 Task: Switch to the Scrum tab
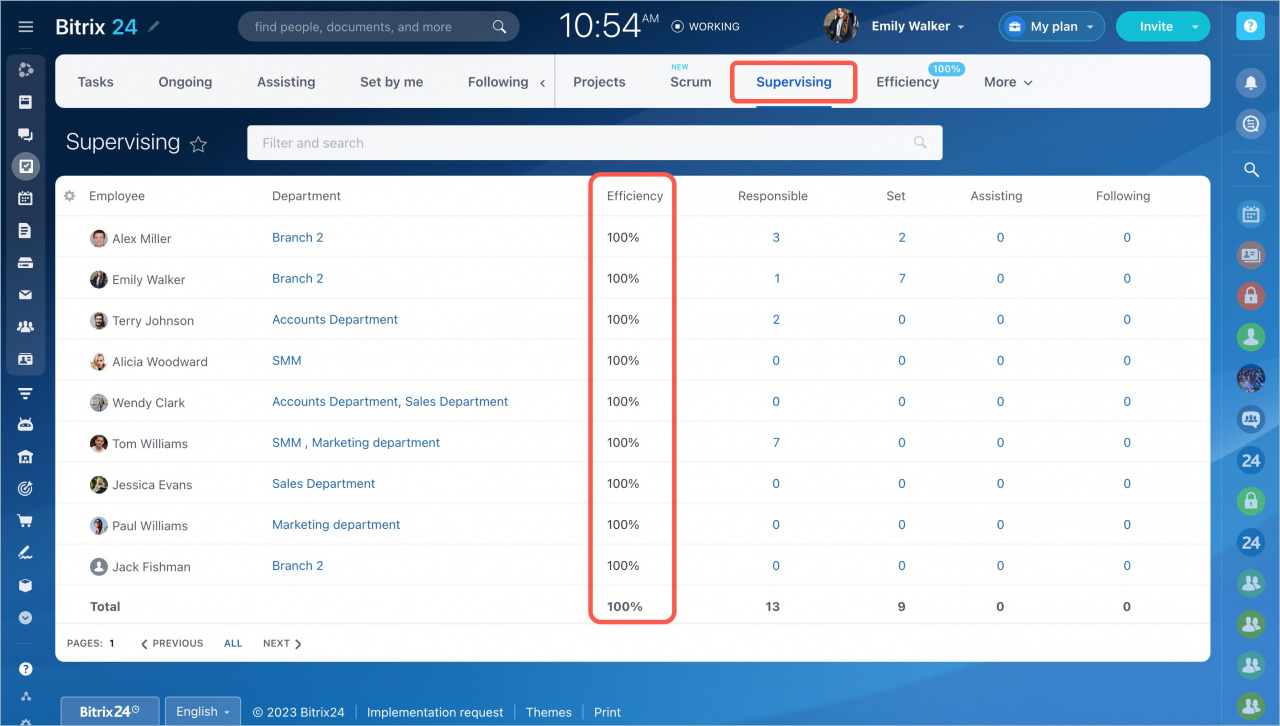tap(691, 82)
